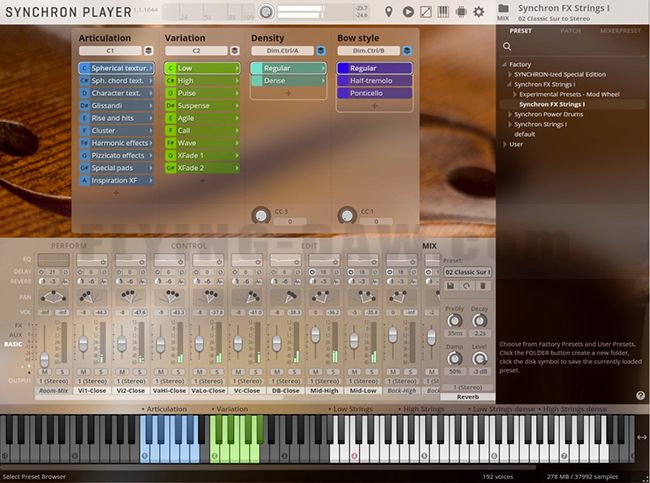The width and height of the screenshot is (650, 483).
Task: Add new slot under Articulation list
Action: (x=116, y=193)
